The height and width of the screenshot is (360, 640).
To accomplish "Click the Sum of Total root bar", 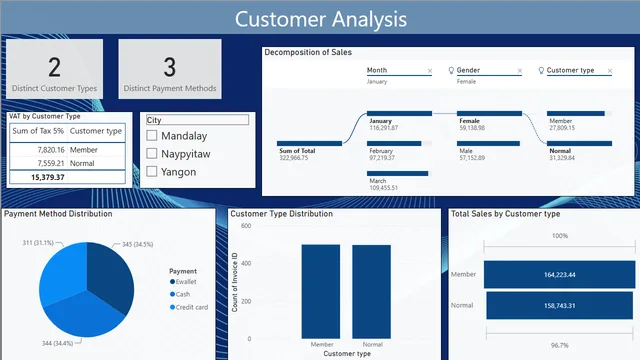I will click(x=309, y=144).
